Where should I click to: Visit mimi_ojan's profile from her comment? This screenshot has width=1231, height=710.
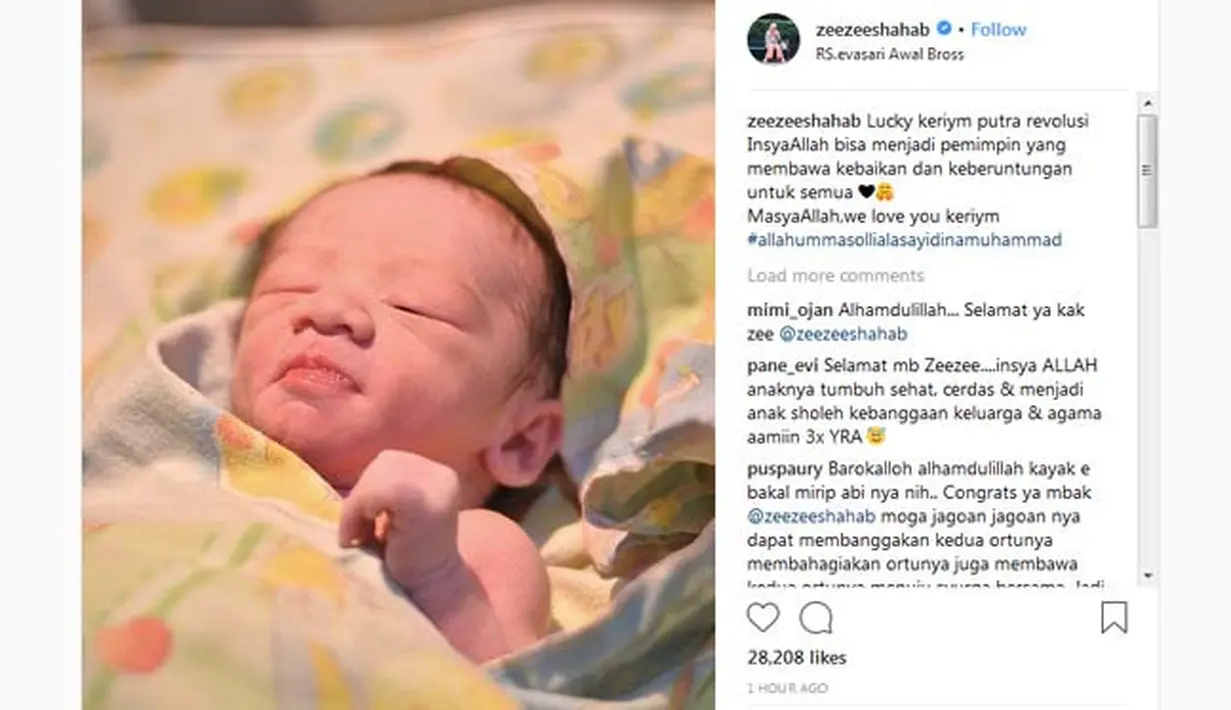pyautogui.click(x=785, y=311)
